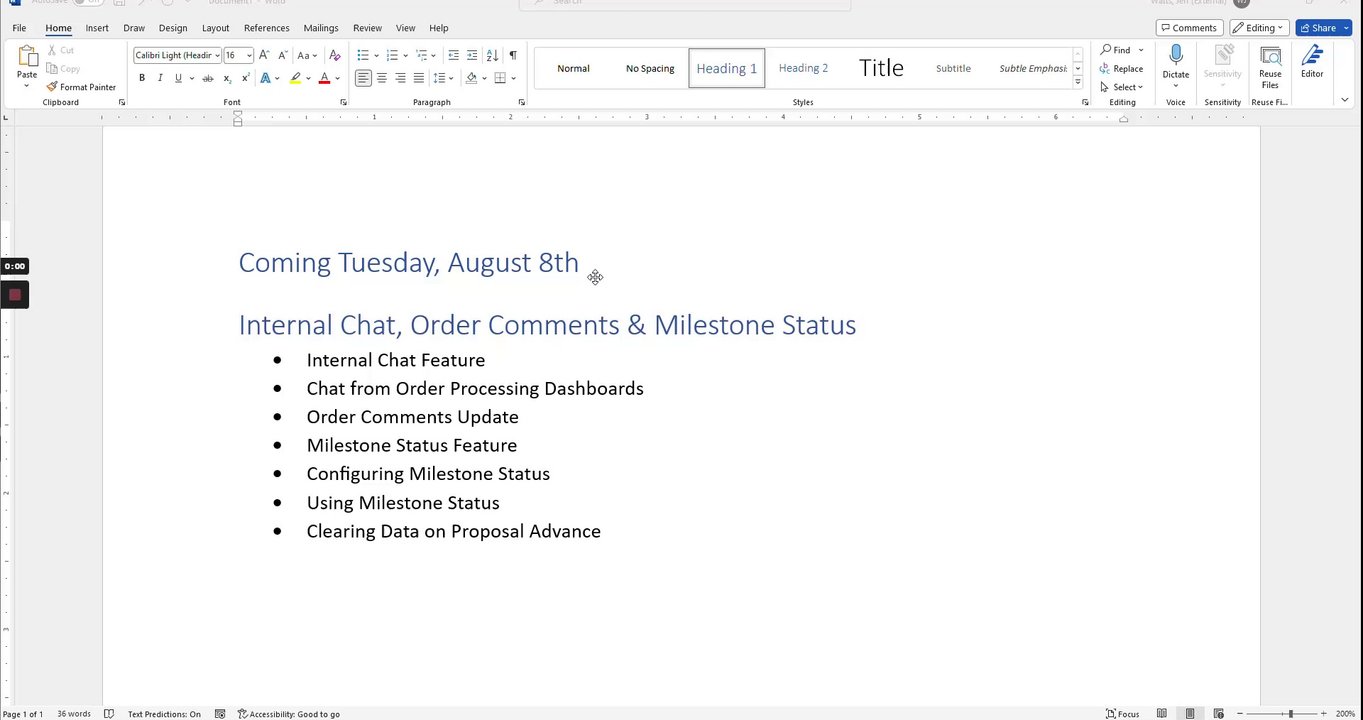Open the File menu
Viewport: 1363px width, 720px height.
[x=19, y=28]
